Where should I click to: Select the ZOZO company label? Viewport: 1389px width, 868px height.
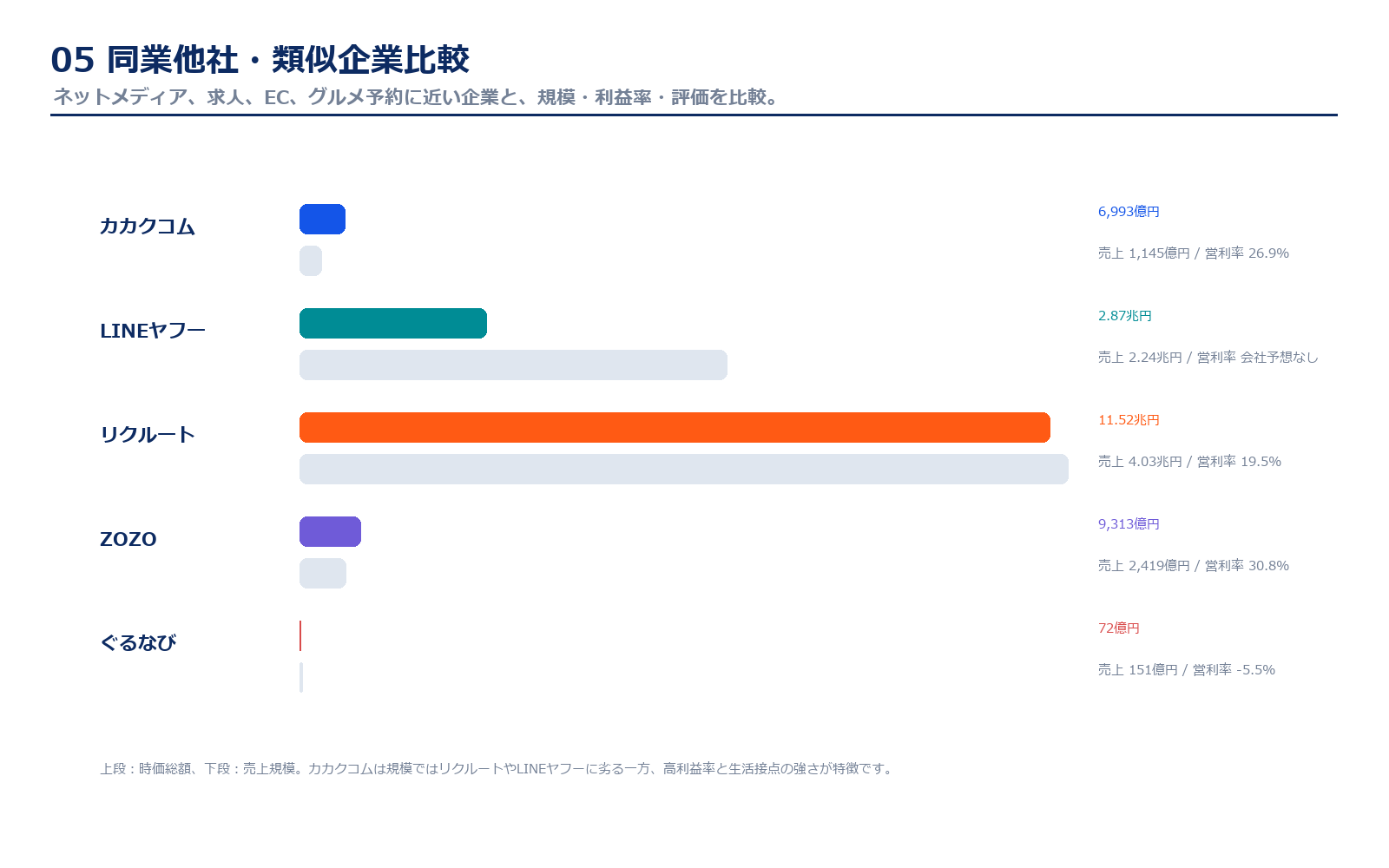pyautogui.click(x=128, y=539)
